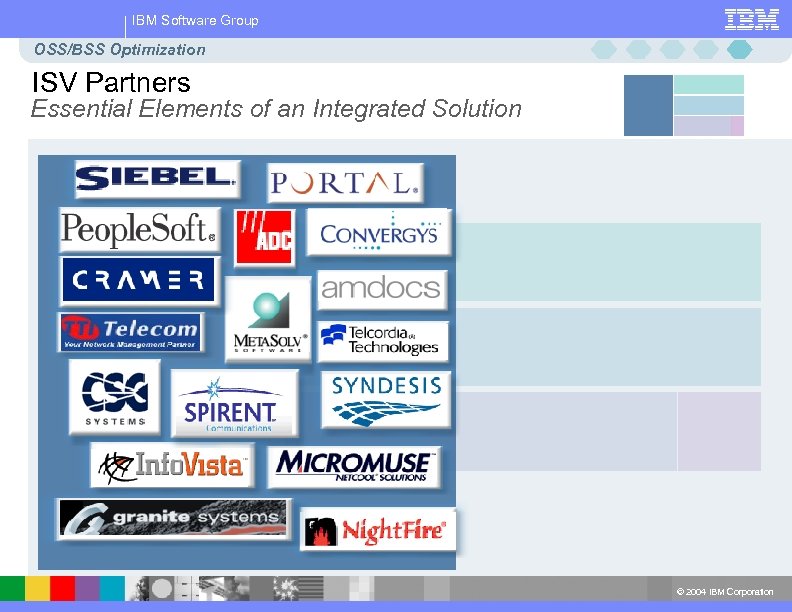
Task: Click the IBM Software Group header text
Action: point(195,20)
